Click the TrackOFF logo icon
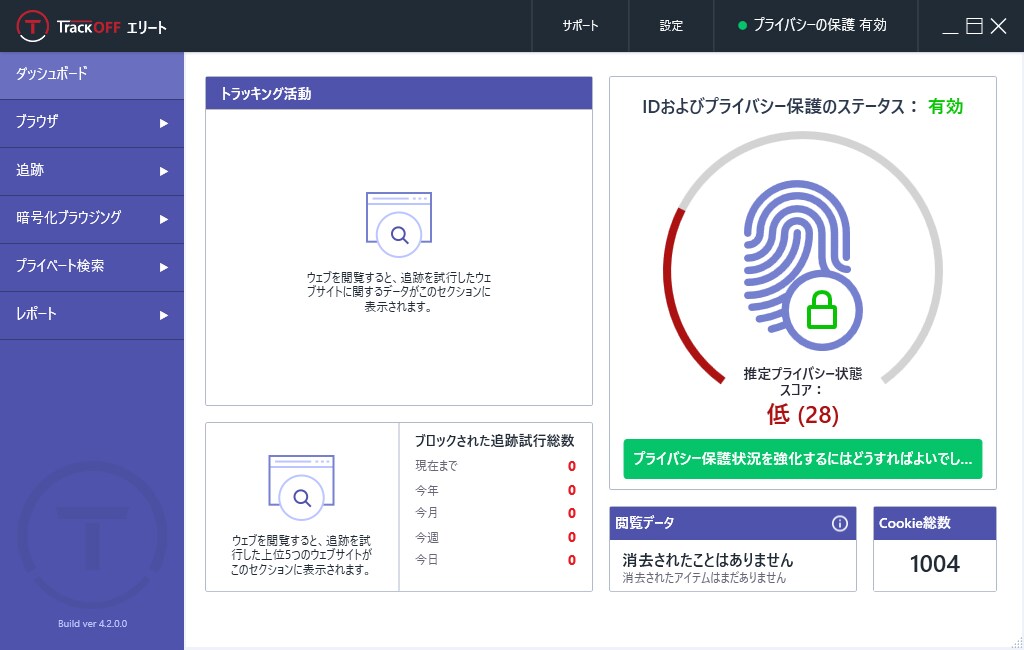 (32, 26)
